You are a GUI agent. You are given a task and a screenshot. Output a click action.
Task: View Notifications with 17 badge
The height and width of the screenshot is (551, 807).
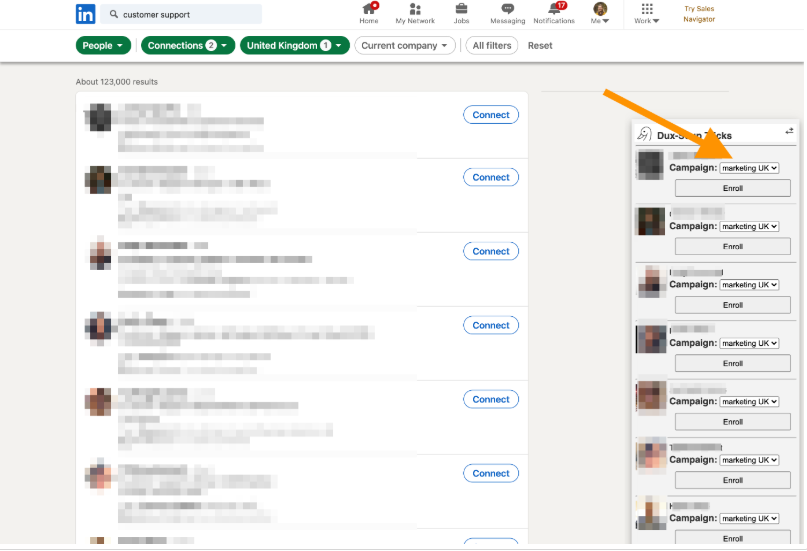(554, 14)
